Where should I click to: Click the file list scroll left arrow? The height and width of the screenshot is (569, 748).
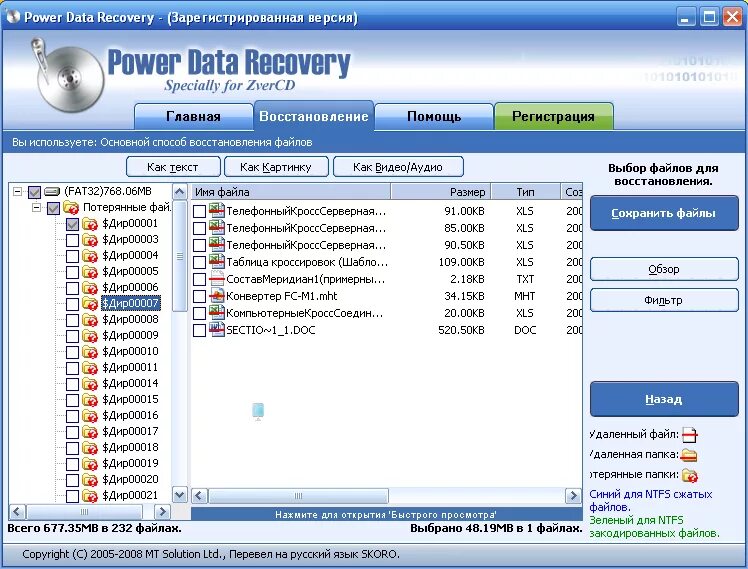pos(199,496)
